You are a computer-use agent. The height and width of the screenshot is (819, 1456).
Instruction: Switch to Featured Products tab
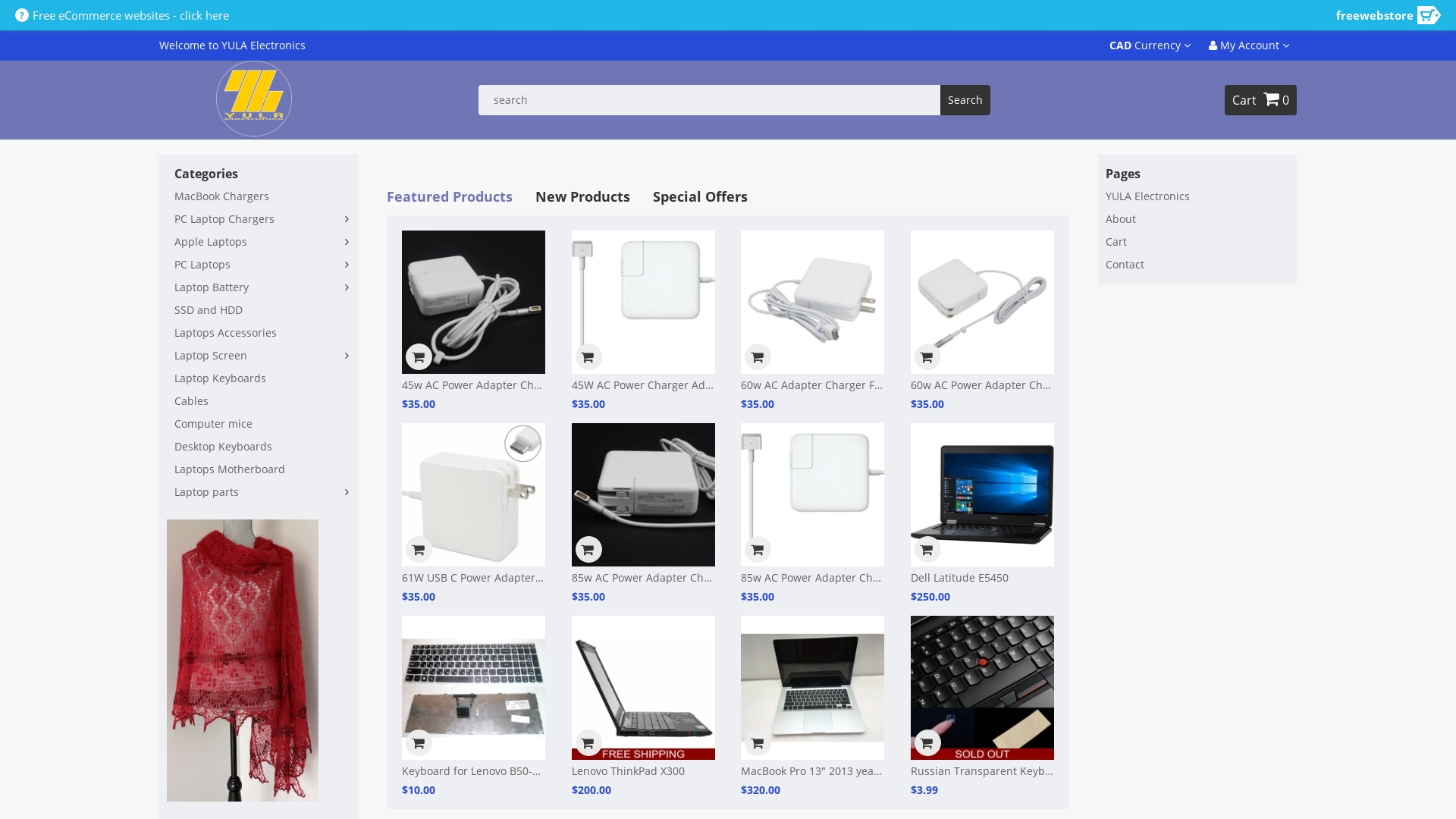click(x=450, y=196)
